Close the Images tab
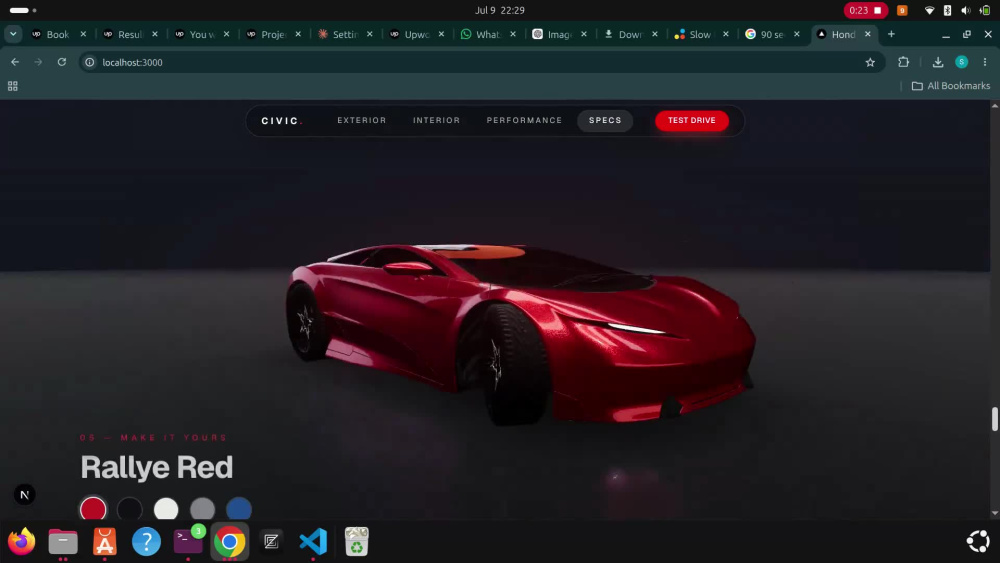This screenshot has height=563, width=1000. pyautogui.click(x=584, y=34)
